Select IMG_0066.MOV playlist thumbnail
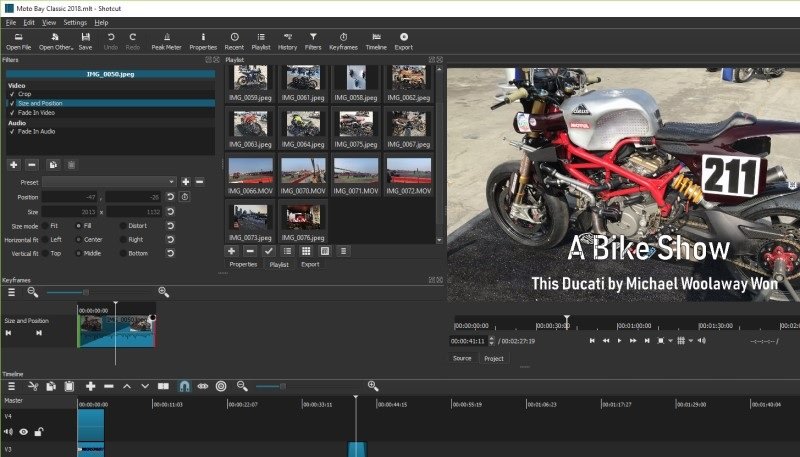 click(250, 175)
